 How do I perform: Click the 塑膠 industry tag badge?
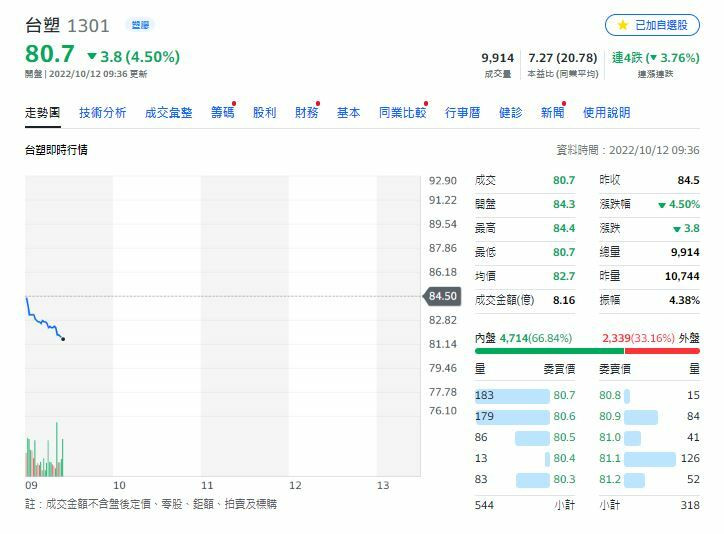(140, 25)
